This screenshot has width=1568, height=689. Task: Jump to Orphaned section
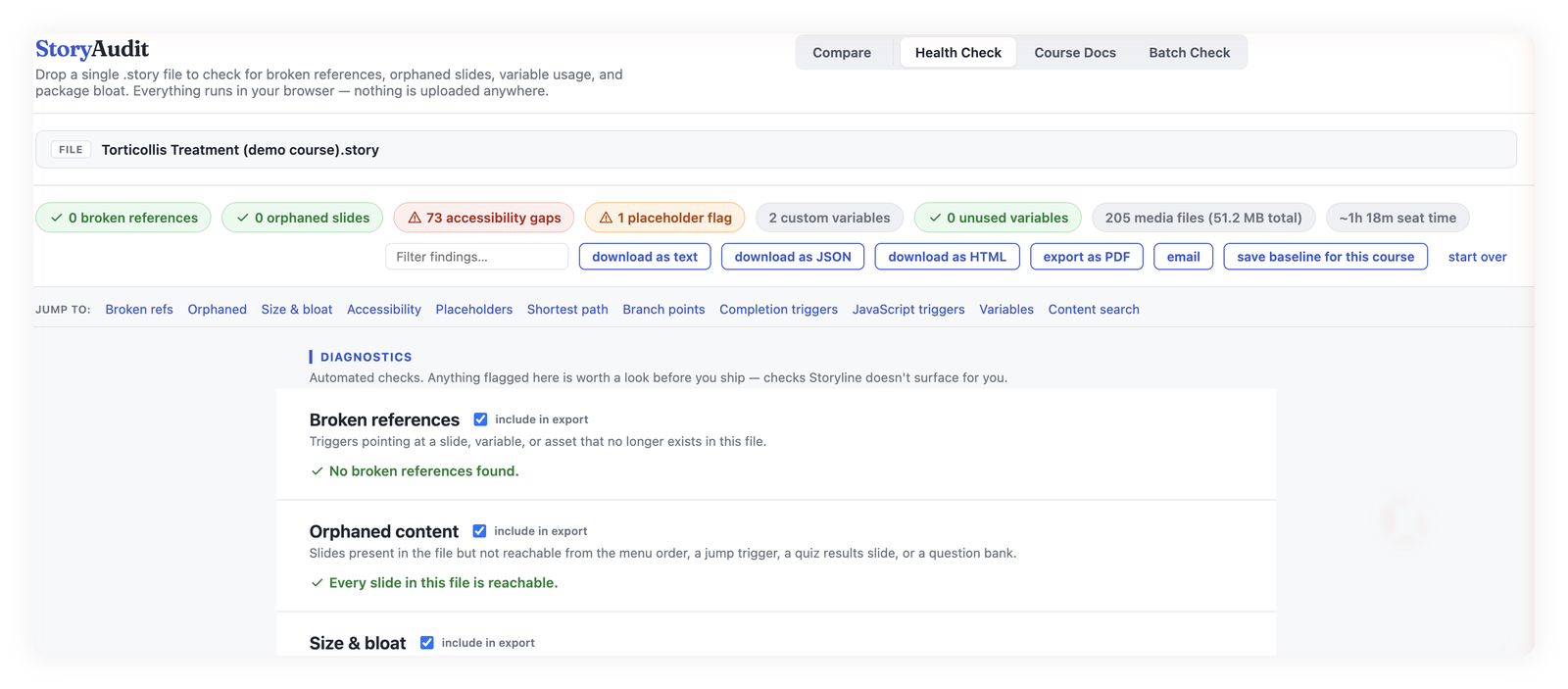pyautogui.click(x=217, y=309)
